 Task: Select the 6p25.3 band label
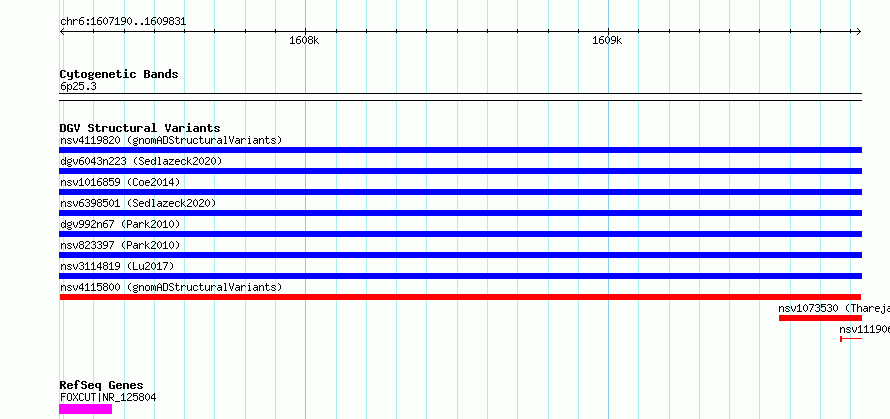pyautogui.click(x=78, y=86)
